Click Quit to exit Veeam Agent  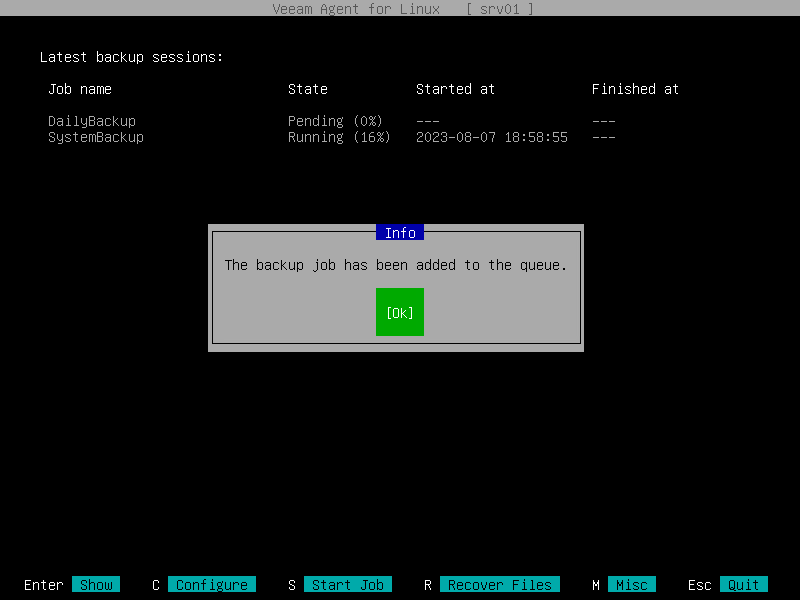coord(742,584)
